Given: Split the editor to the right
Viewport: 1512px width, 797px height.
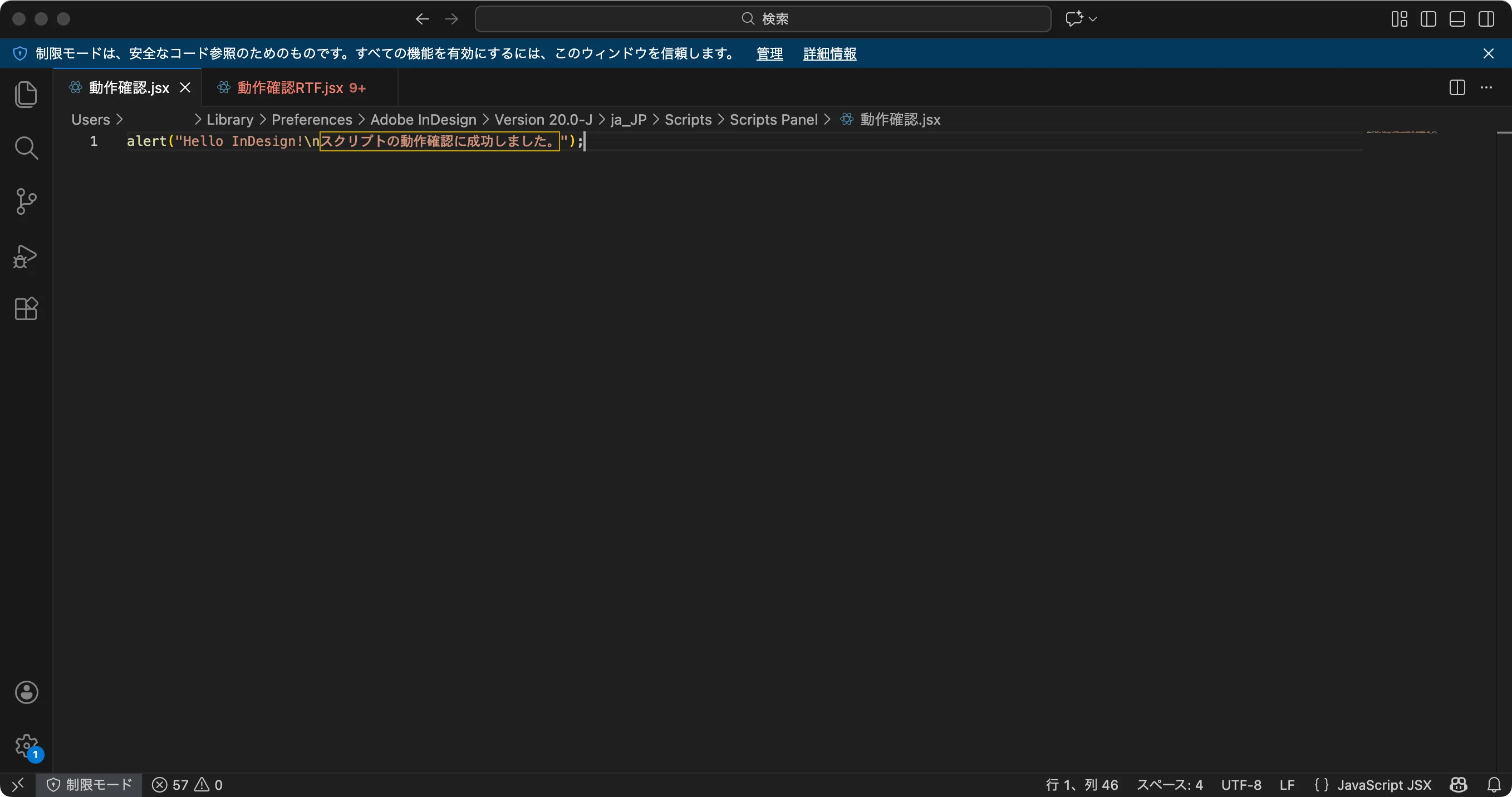Looking at the screenshot, I should click(1457, 87).
